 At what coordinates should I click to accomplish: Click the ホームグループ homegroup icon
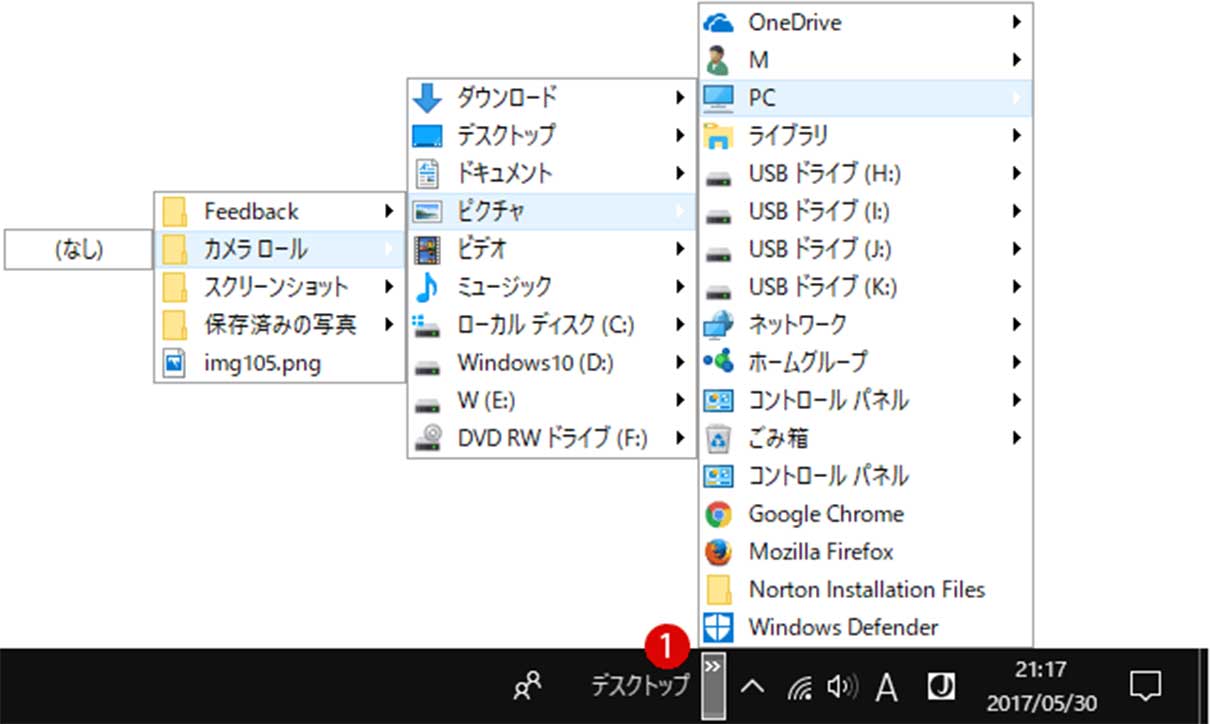[x=719, y=362]
